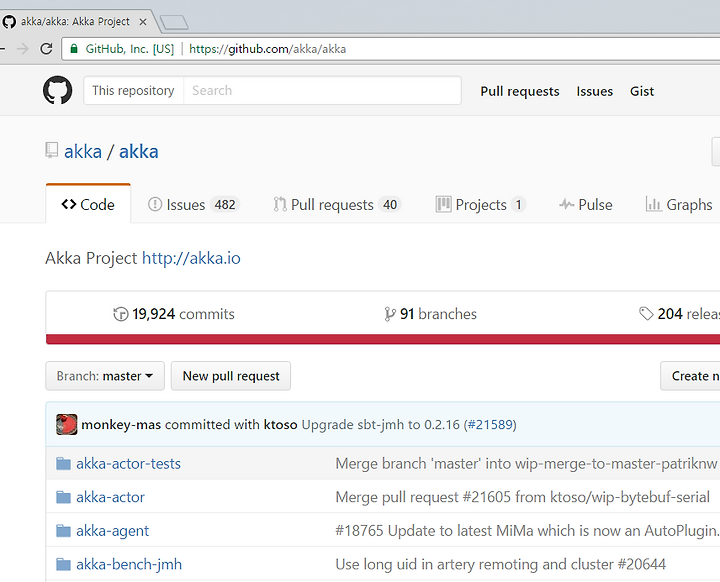Open the akka-bench-jmh folder

coord(129,565)
